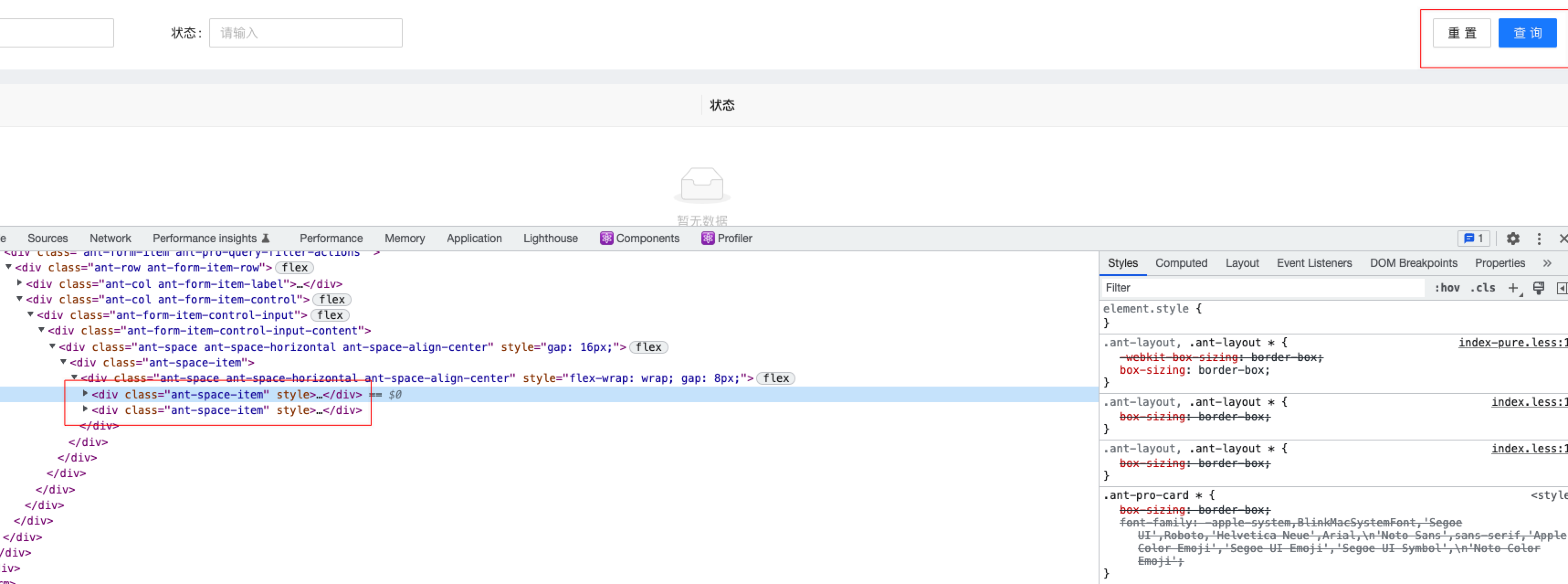Open the color picker eyedropper in Styles toolbar

(1539, 287)
